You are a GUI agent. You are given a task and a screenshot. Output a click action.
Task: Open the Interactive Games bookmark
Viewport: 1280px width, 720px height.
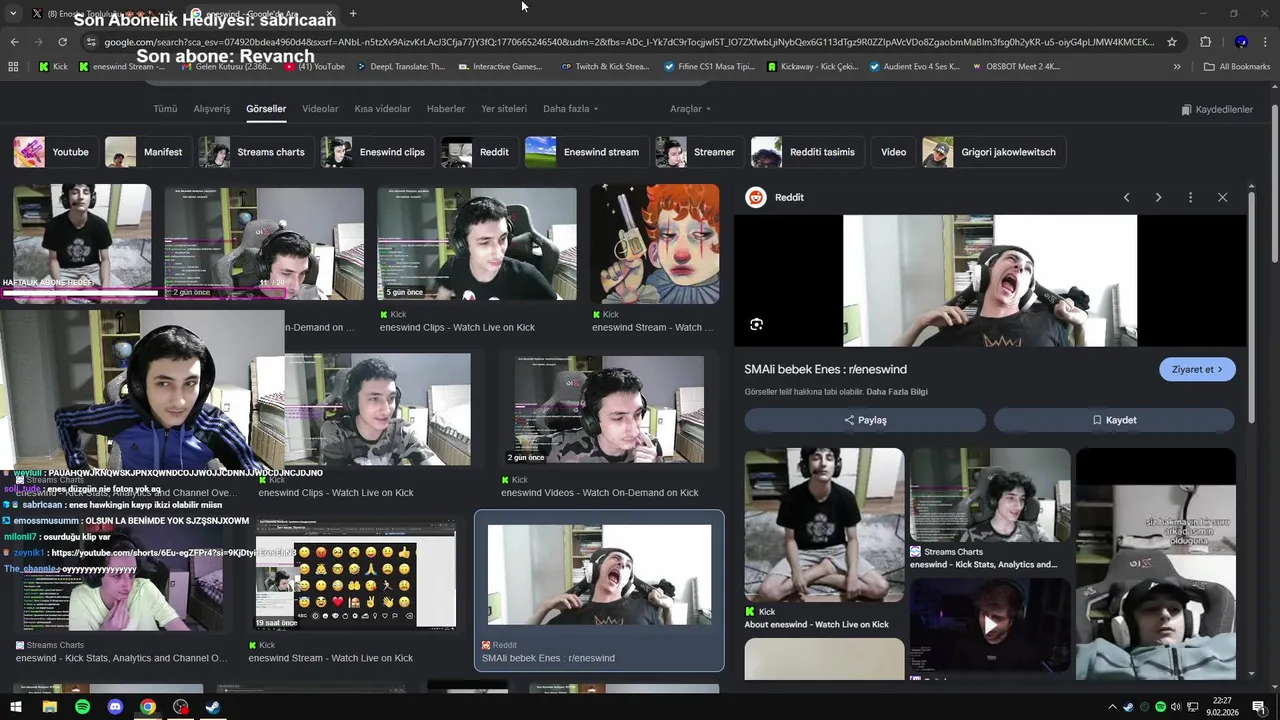pyautogui.click(x=500, y=67)
